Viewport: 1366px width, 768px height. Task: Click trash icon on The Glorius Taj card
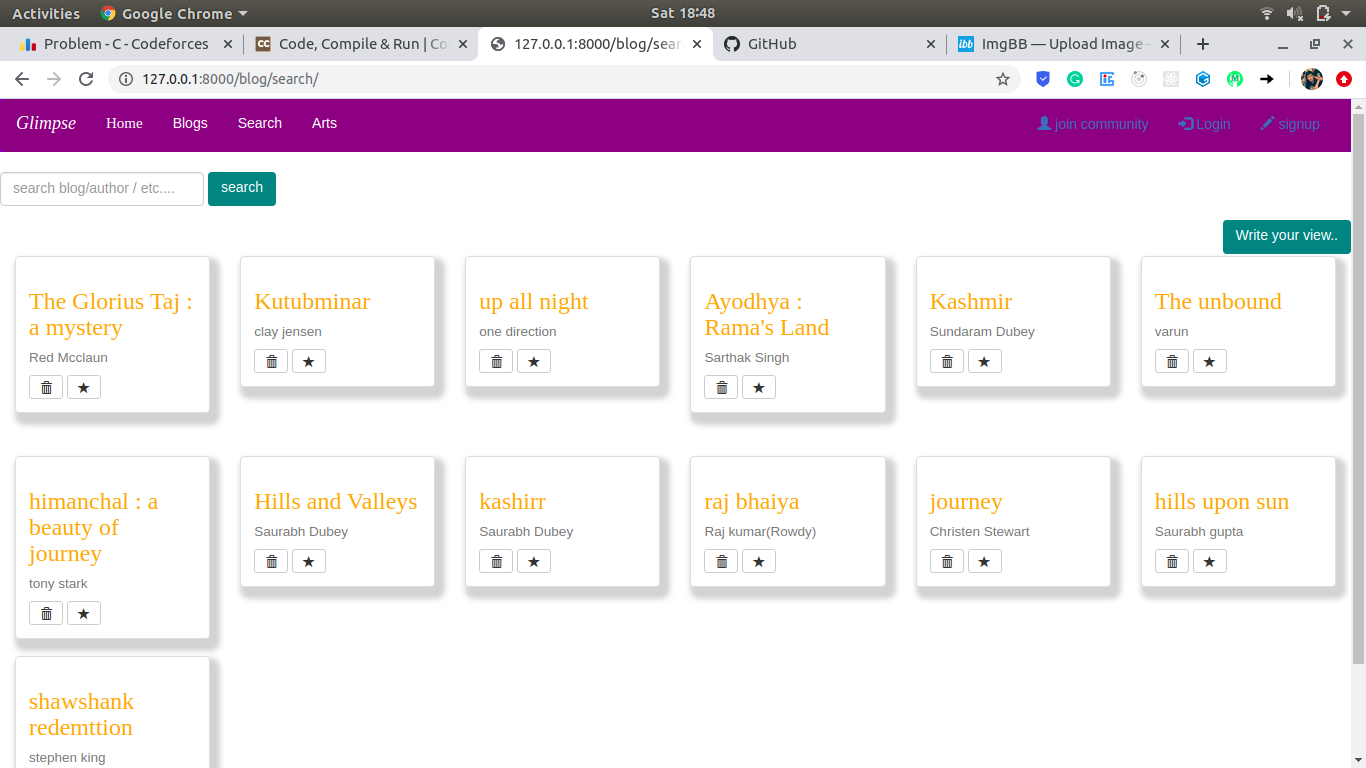(46, 387)
